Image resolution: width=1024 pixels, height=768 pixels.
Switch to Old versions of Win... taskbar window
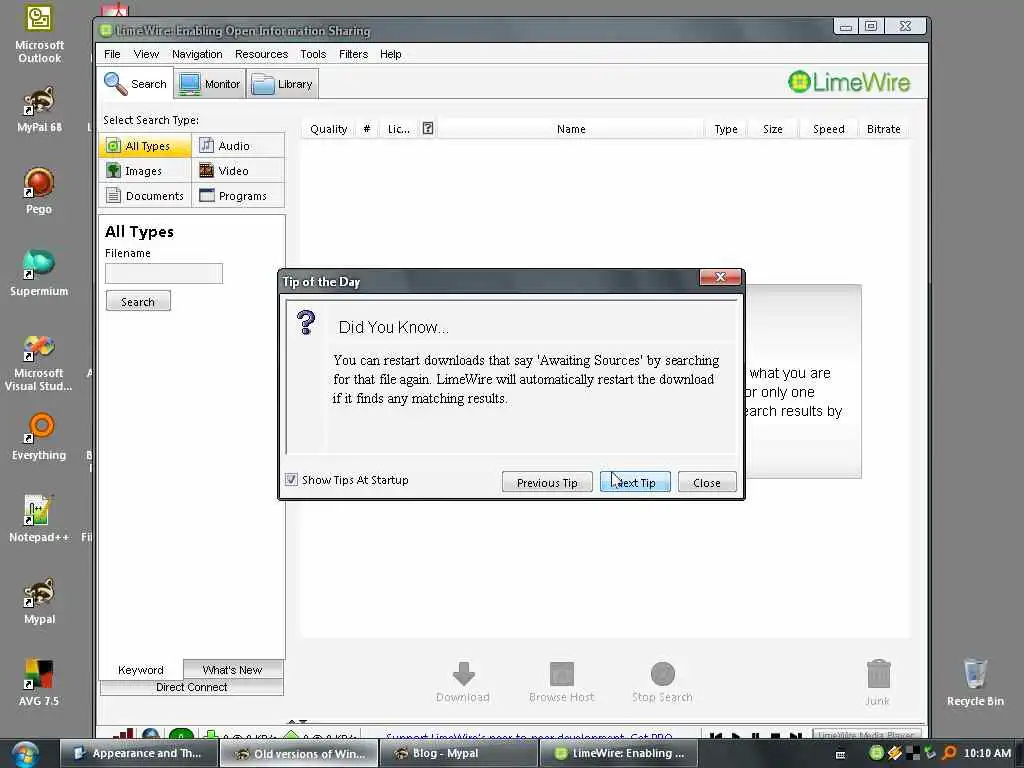tap(299, 754)
